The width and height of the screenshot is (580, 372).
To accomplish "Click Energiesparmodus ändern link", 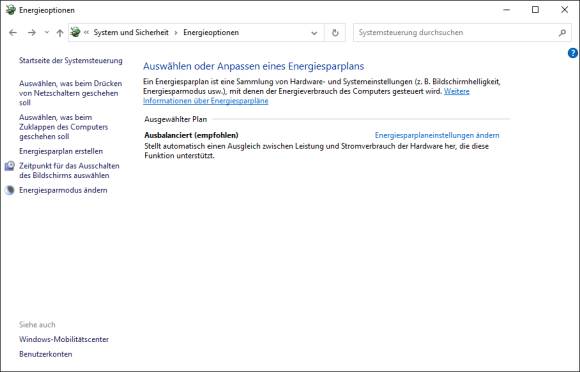I will (x=63, y=190).
